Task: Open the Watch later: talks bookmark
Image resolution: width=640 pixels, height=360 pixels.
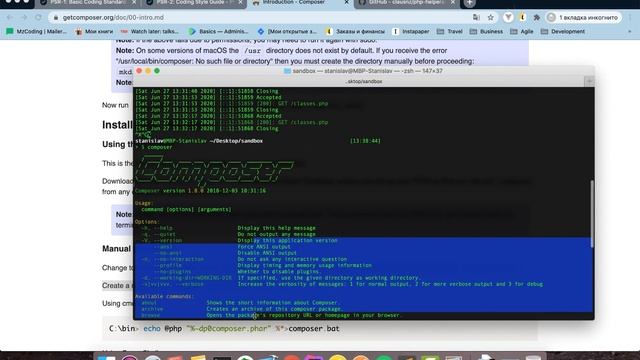Action: pyautogui.click(x=150, y=31)
